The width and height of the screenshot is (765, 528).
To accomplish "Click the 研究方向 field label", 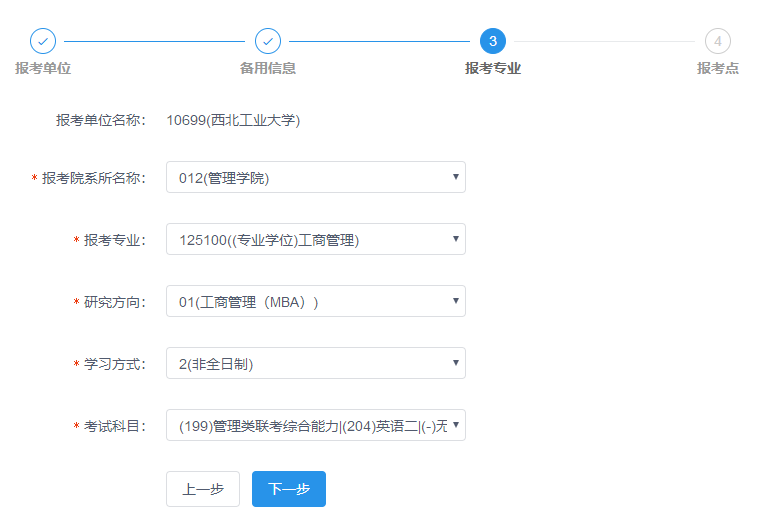I will [x=114, y=302].
